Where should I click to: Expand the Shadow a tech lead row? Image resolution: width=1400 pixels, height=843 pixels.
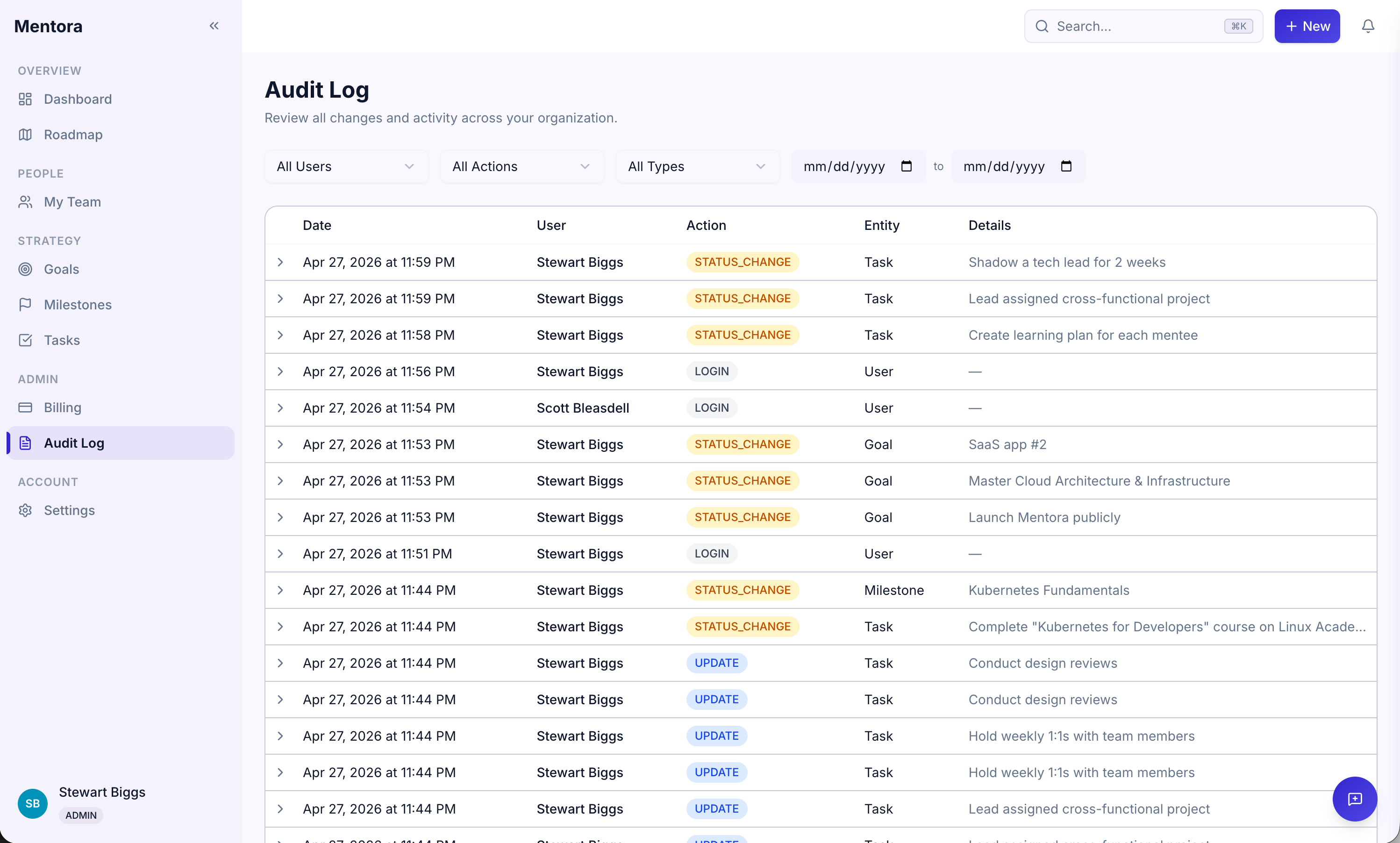(x=280, y=262)
